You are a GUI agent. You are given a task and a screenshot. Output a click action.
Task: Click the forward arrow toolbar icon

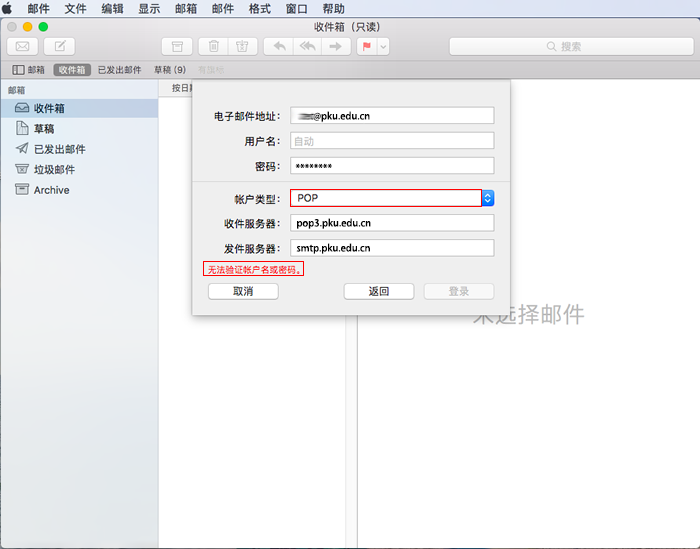tap(336, 46)
